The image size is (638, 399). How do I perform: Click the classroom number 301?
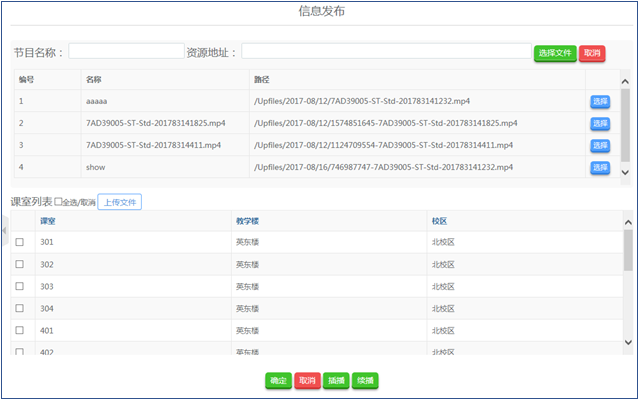click(47, 242)
